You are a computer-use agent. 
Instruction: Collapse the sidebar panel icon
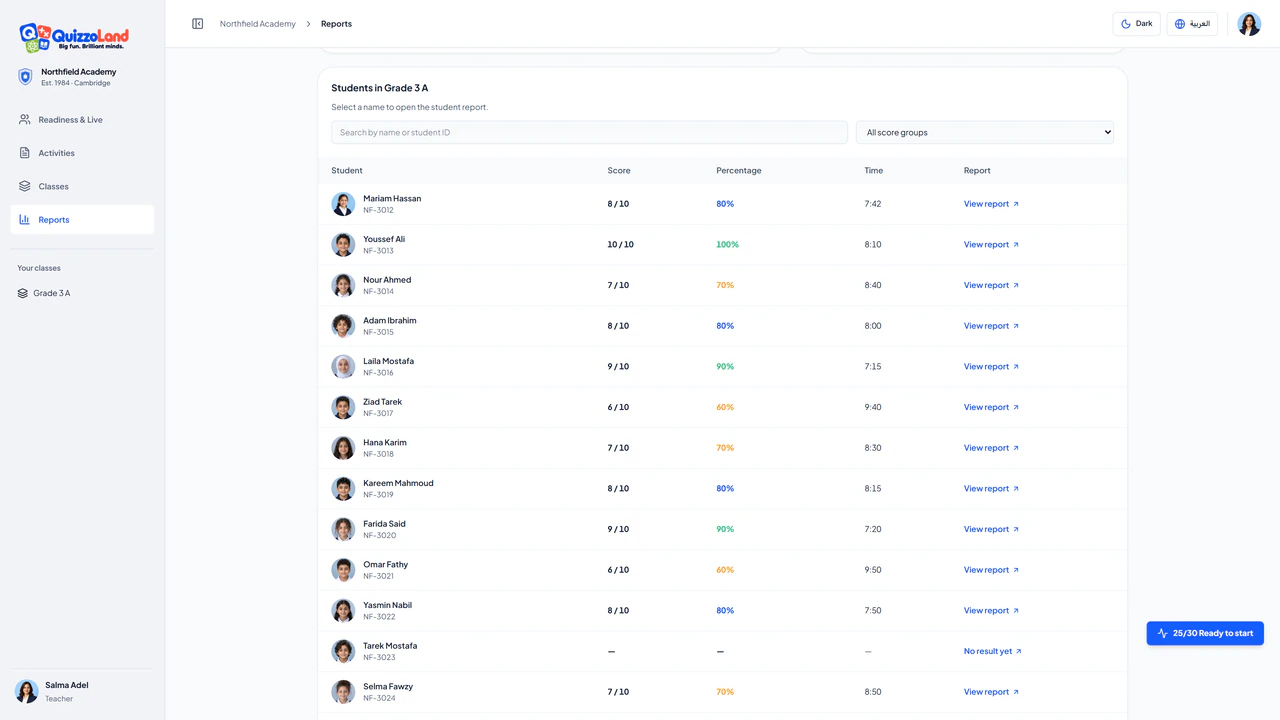click(x=198, y=24)
